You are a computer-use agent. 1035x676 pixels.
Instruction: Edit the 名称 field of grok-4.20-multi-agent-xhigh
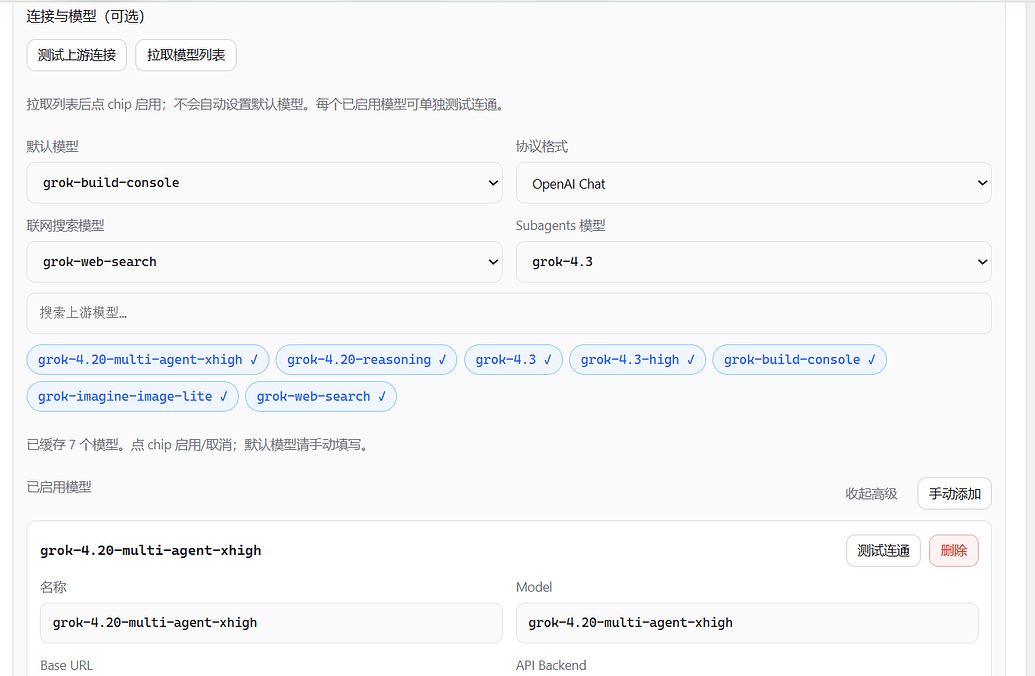coord(271,623)
